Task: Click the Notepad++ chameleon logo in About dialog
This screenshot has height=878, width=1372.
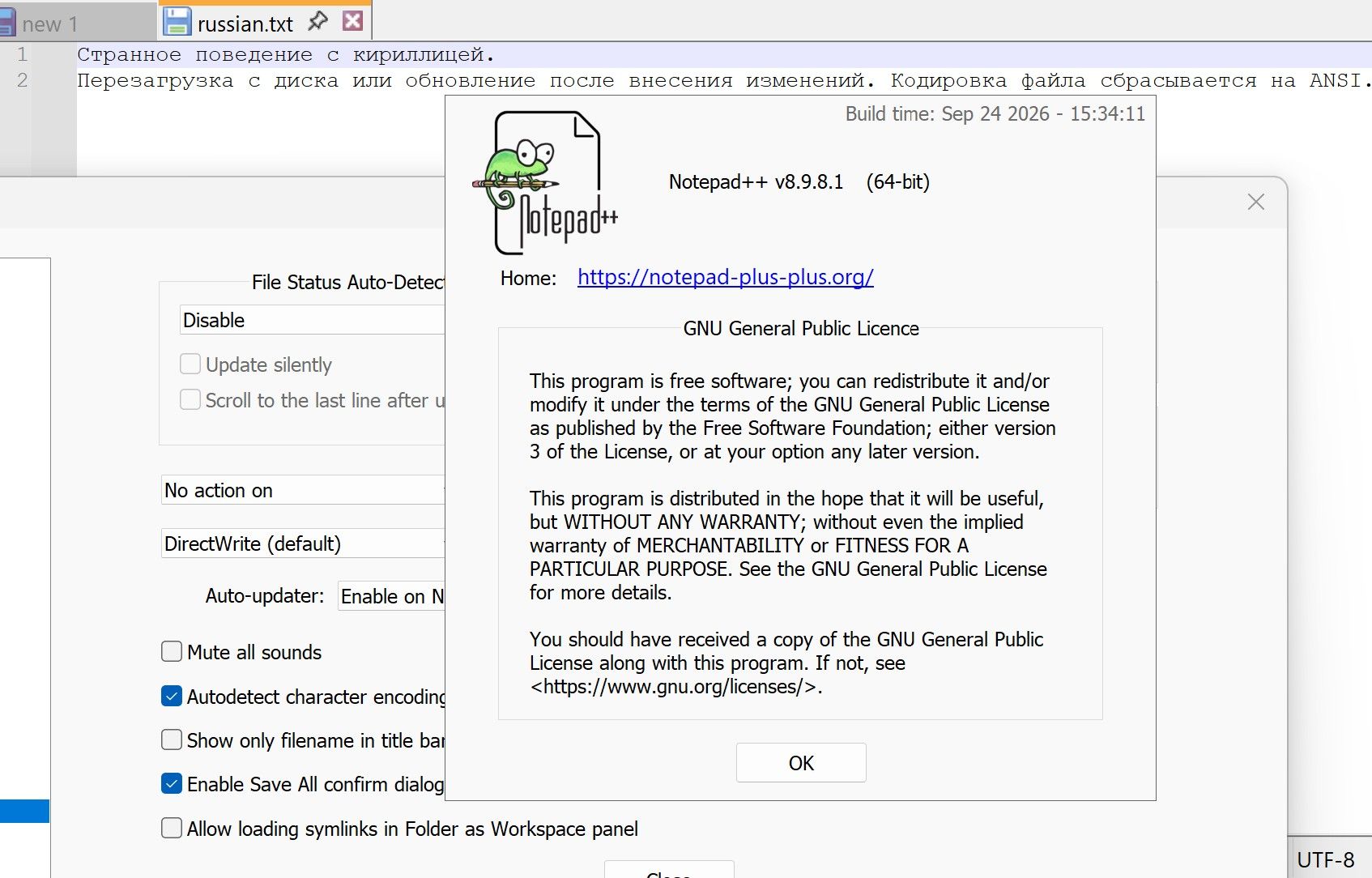Action: tap(545, 183)
